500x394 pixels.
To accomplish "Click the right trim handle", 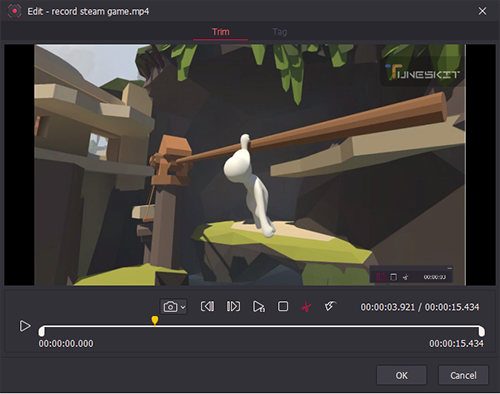I will (482, 331).
